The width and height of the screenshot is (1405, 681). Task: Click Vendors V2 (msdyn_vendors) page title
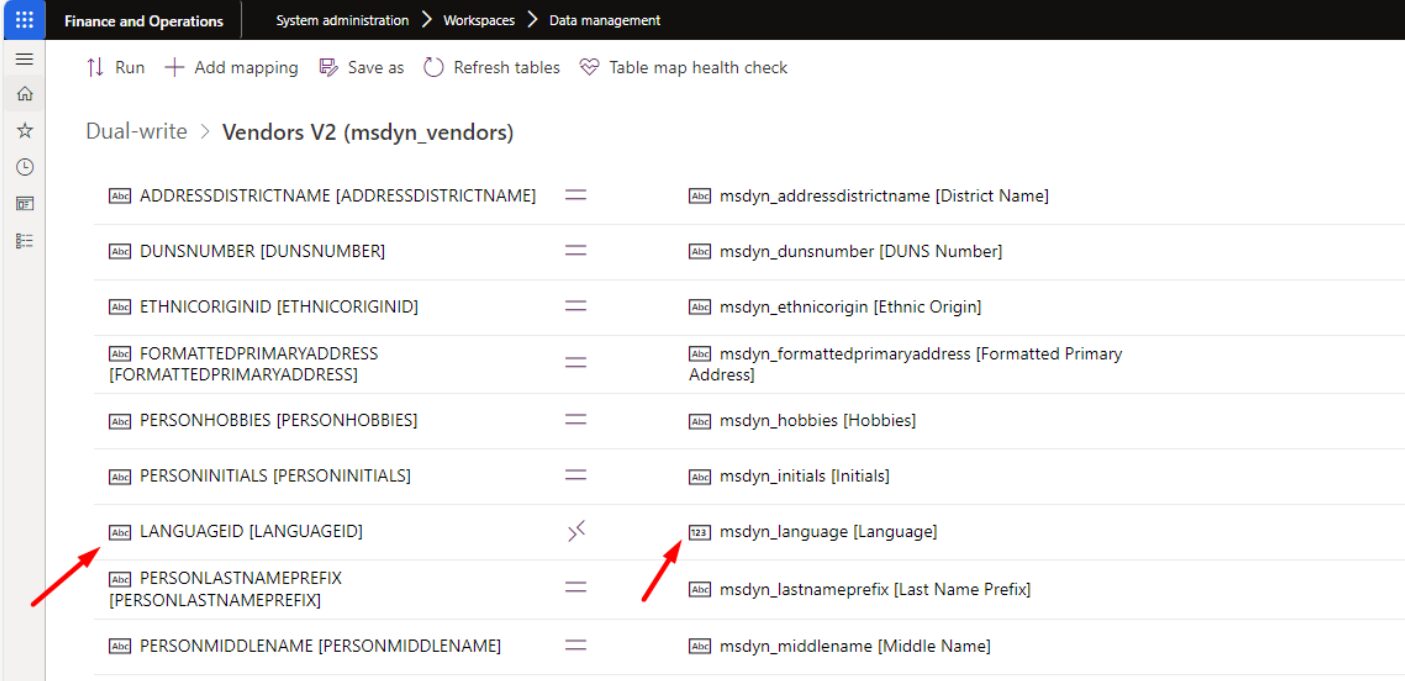pyautogui.click(x=368, y=132)
